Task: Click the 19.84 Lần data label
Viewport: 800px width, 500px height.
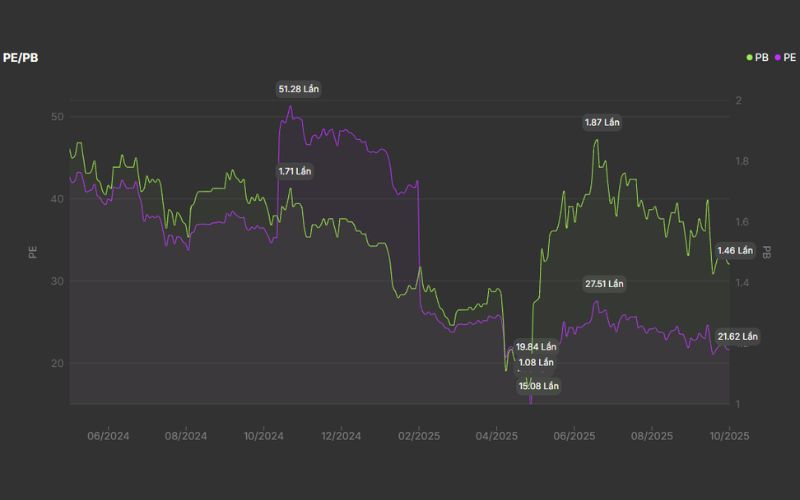Action: point(536,346)
